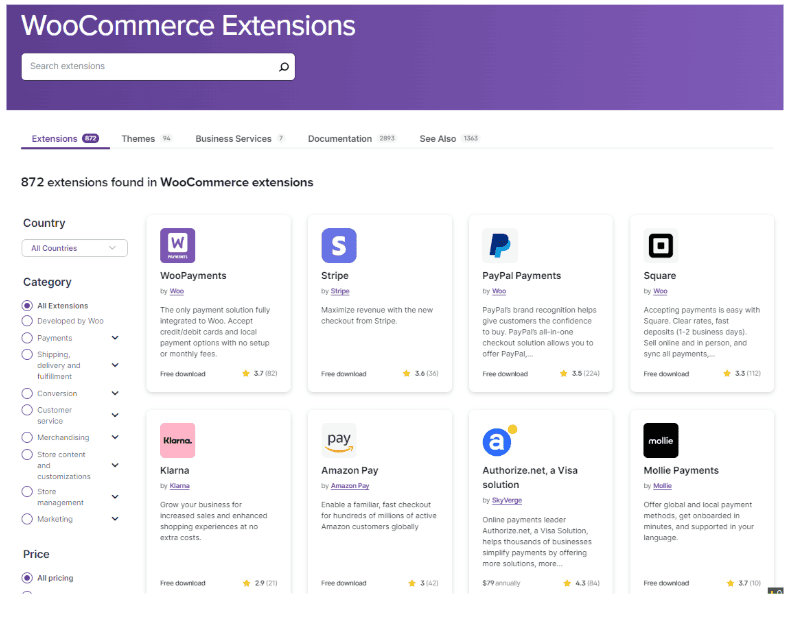
Task: Open the PayPal Payments extension title
Action: (x=522, y=276)
